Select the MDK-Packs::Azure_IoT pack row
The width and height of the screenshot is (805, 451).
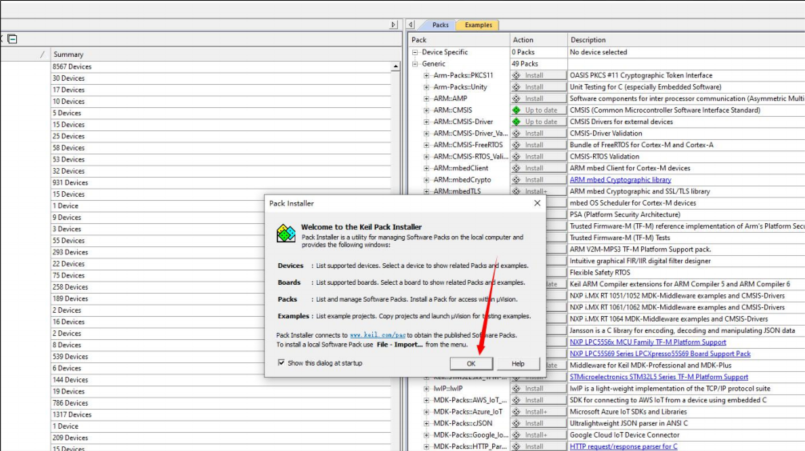pos(468,411)
